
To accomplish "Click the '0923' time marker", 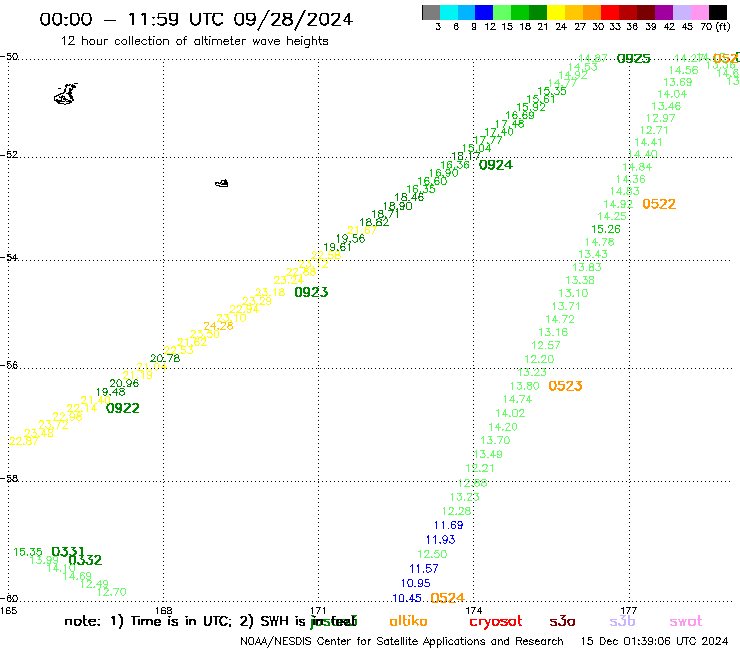I will click(311, 293).
